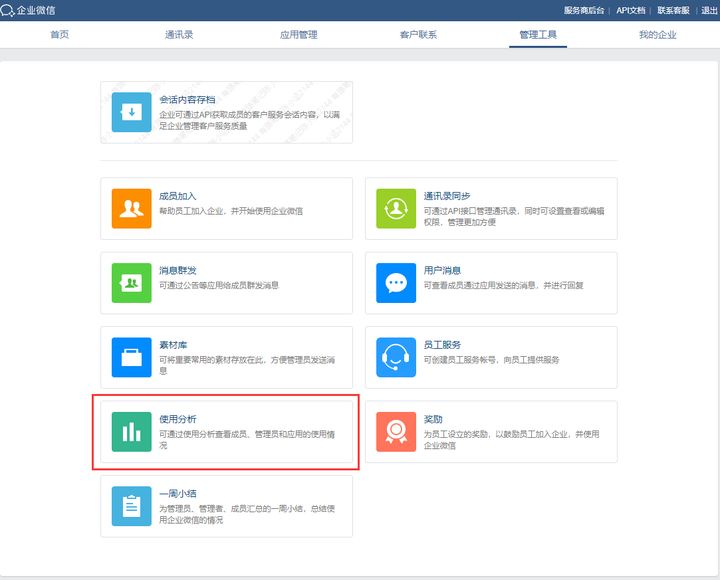Open the 我的企业 tab
Viewport: 720px width, 580px height.
point(657,35)
